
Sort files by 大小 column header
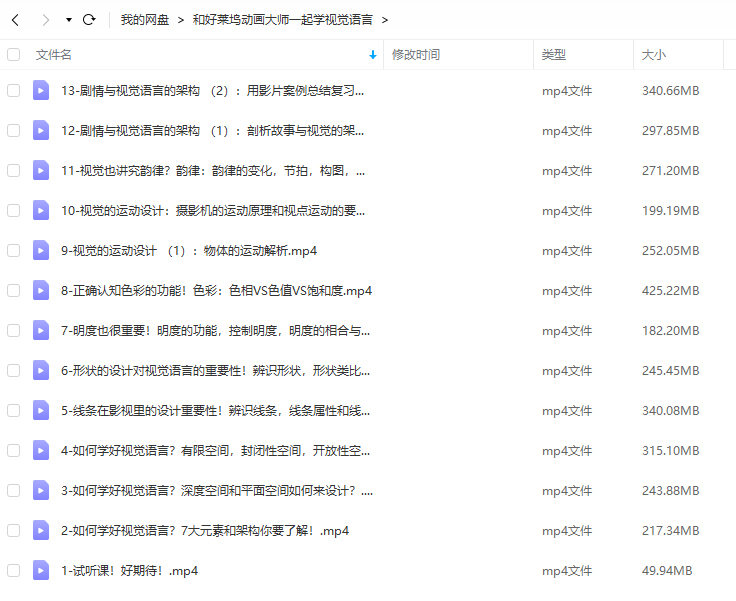tap(653, 55)
